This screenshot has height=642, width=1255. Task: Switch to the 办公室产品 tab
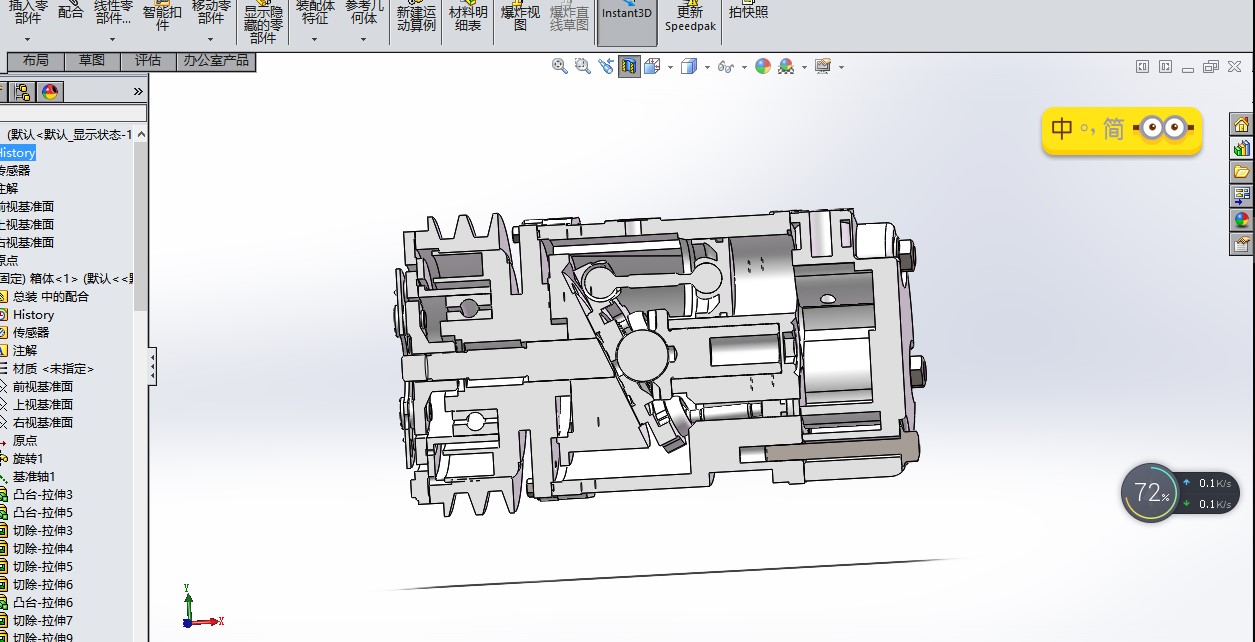[x=216, y=61]
